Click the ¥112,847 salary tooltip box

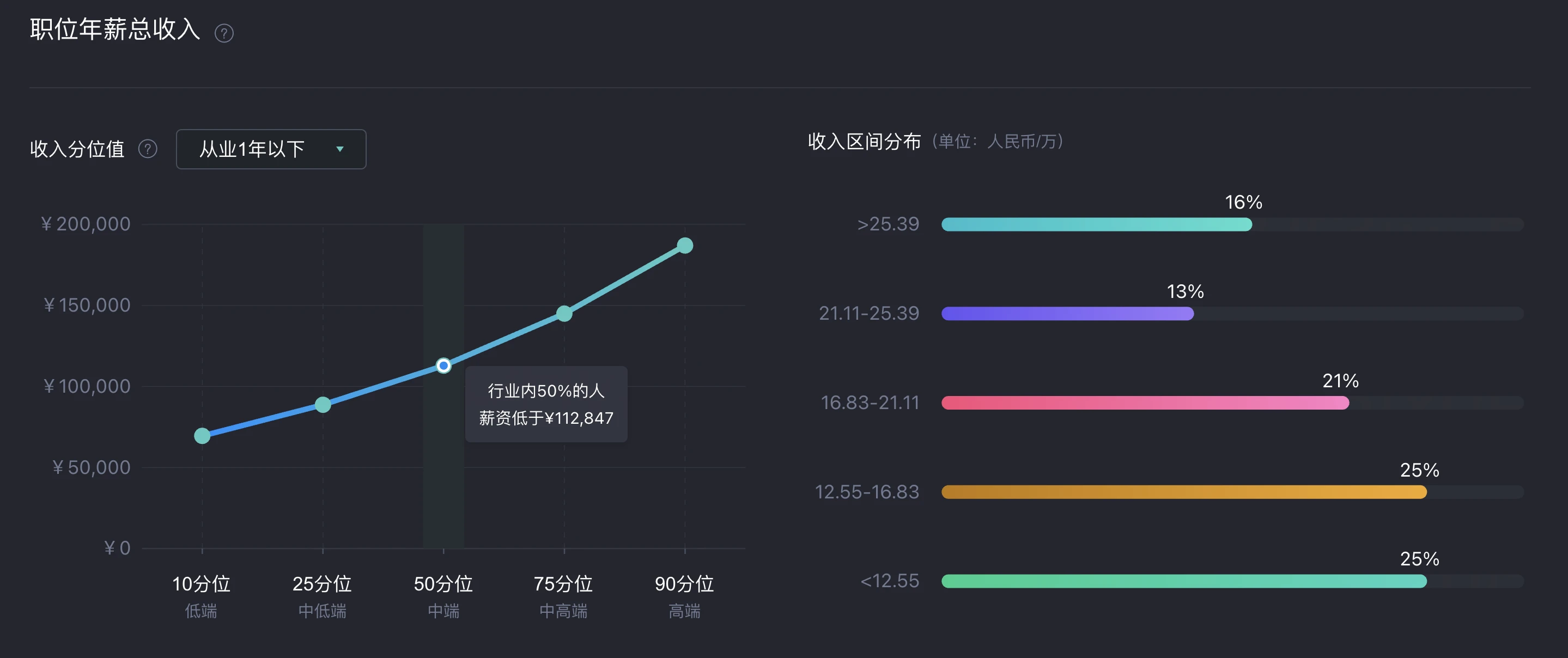coord(546,404)
